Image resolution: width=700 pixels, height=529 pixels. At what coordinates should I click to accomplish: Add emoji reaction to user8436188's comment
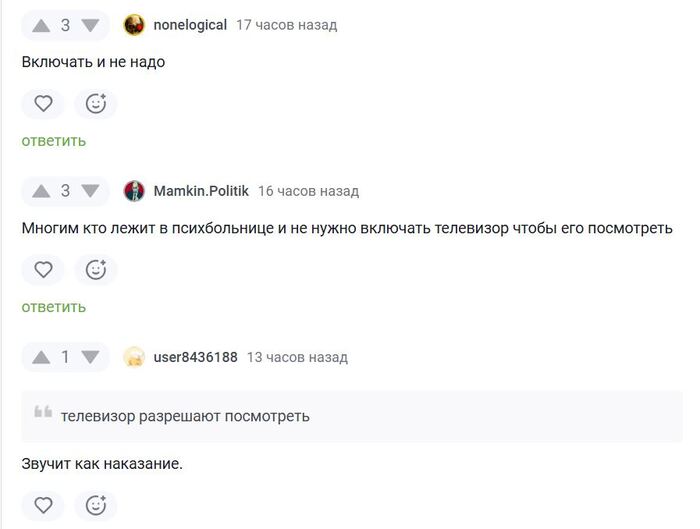96,505
